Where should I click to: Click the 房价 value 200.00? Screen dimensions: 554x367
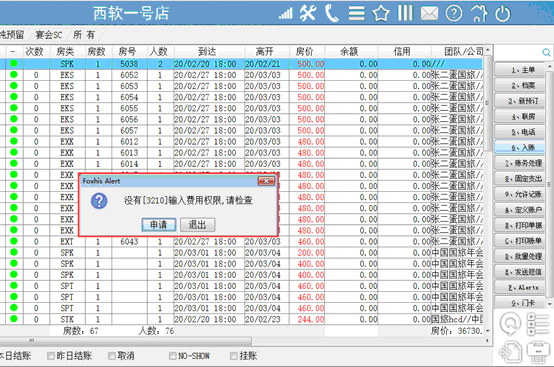[311, 253]
